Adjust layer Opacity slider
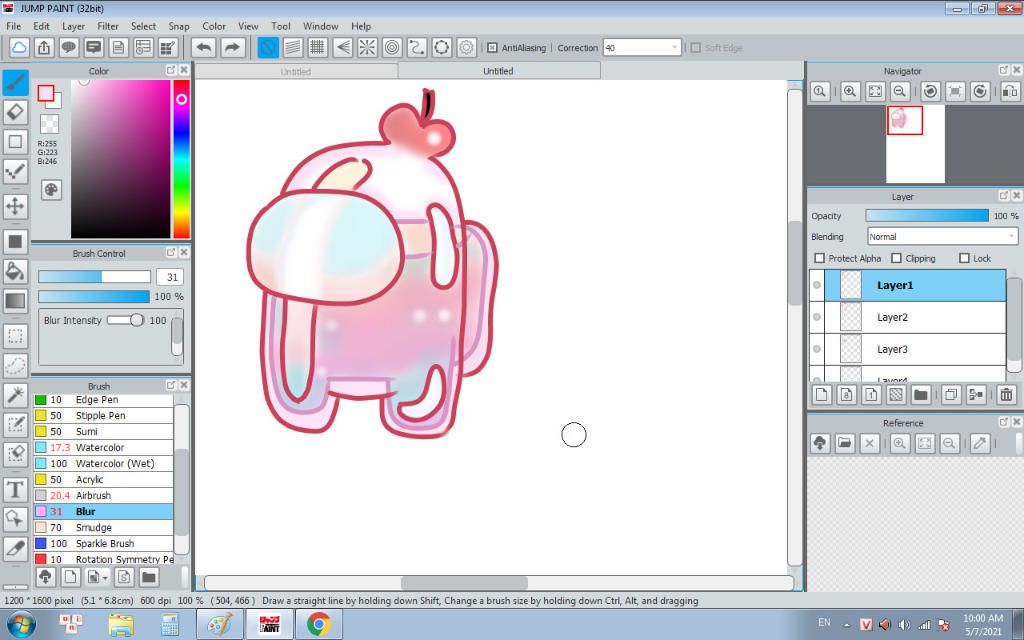This screenshot has height=640, width=1024. click(x=927, y=216)
